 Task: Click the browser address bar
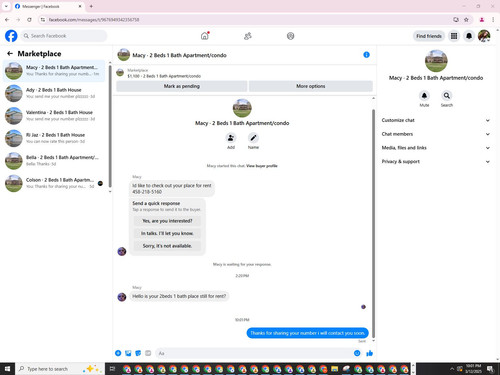coord(247,20)
